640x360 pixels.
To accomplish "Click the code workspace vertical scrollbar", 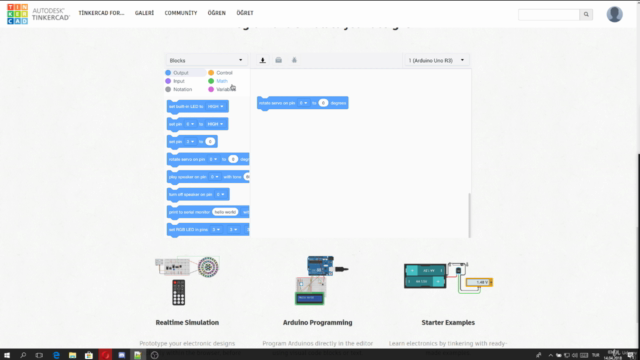I will 469,215.
